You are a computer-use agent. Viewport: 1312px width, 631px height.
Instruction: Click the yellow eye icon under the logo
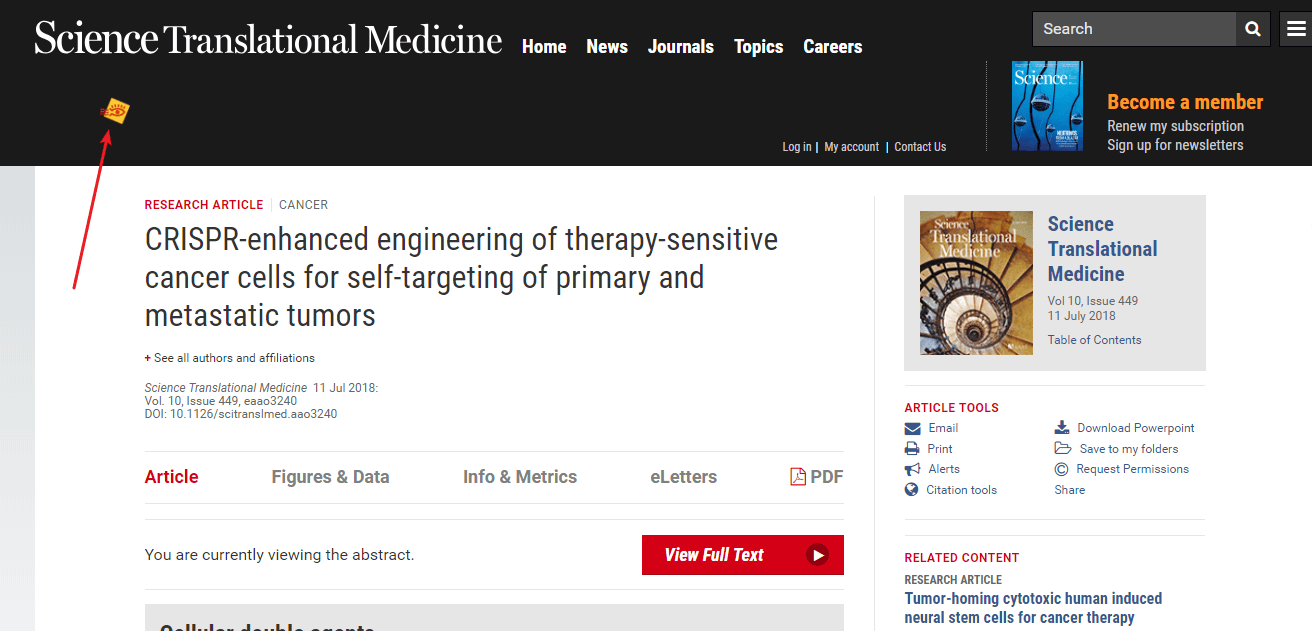point(116,112)
